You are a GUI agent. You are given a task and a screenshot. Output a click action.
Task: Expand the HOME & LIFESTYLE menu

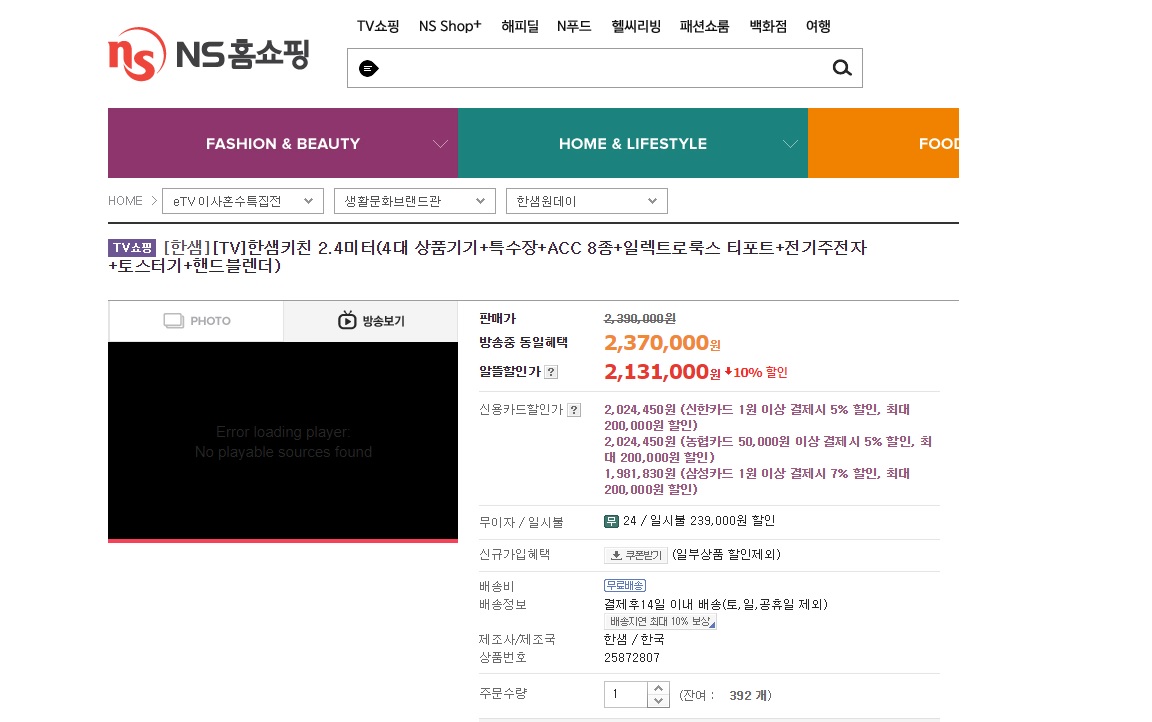[633, 144]
